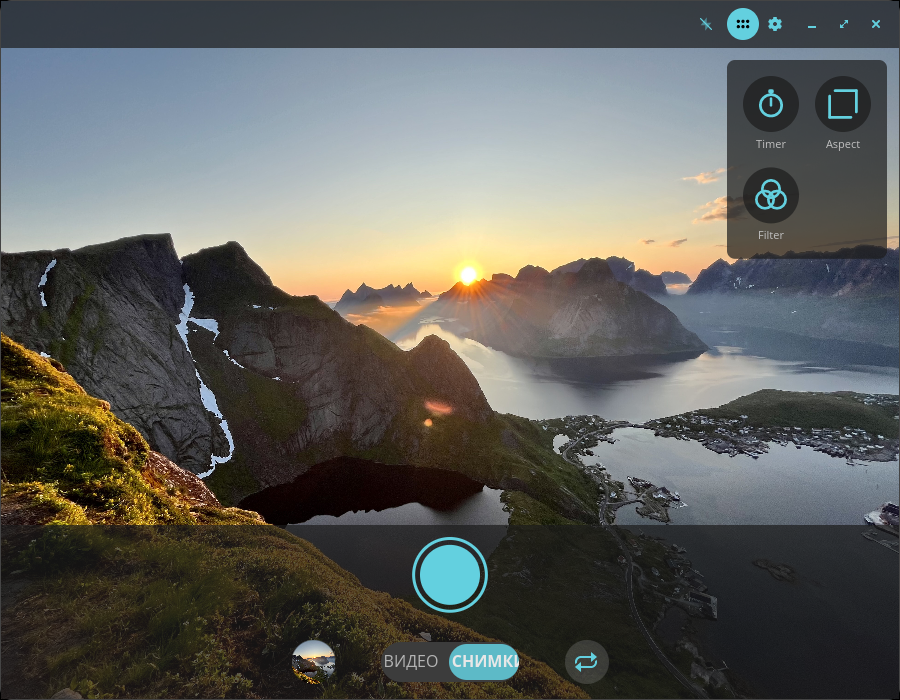The image size is (900, 700).
Task: Click the "Aspect" text label
Action: tap(843, 145)
